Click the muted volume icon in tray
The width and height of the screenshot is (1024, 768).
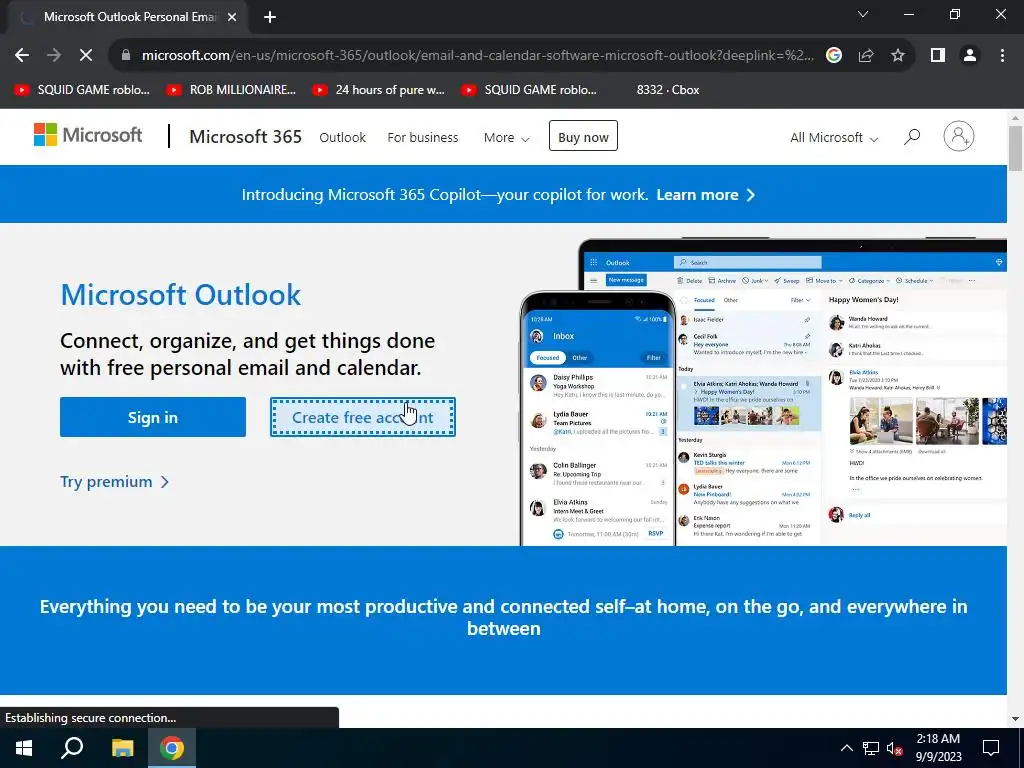(x=894, y=748)
